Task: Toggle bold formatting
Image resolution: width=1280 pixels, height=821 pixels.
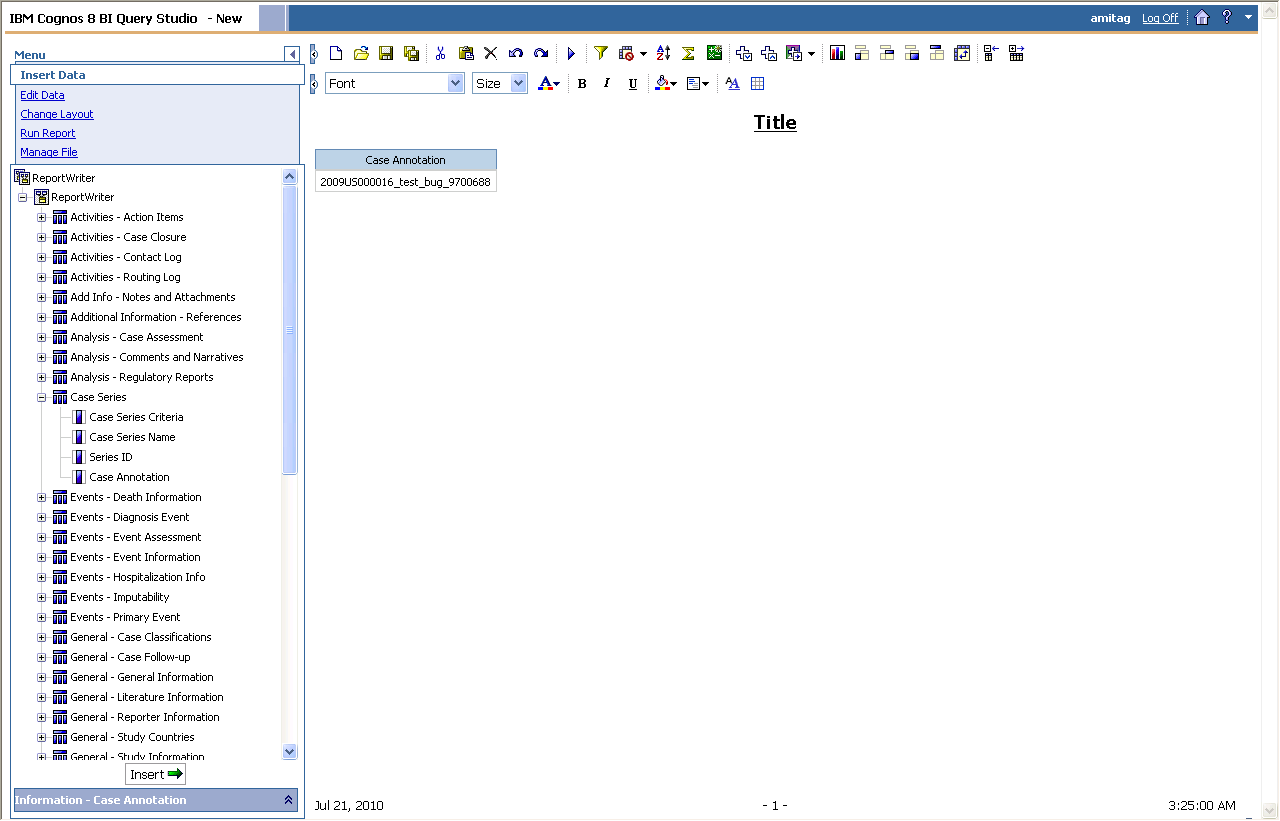Action: point(582,84)
